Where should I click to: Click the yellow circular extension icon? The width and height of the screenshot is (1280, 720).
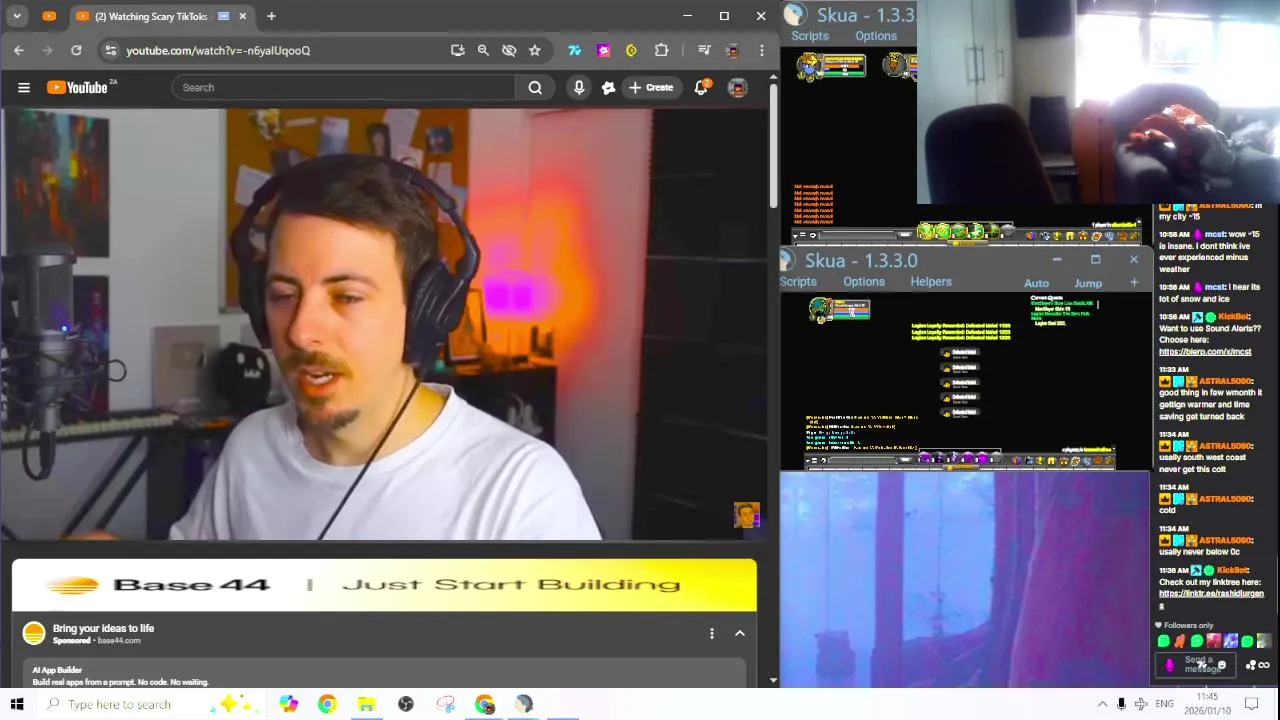[x=631, y=50]
